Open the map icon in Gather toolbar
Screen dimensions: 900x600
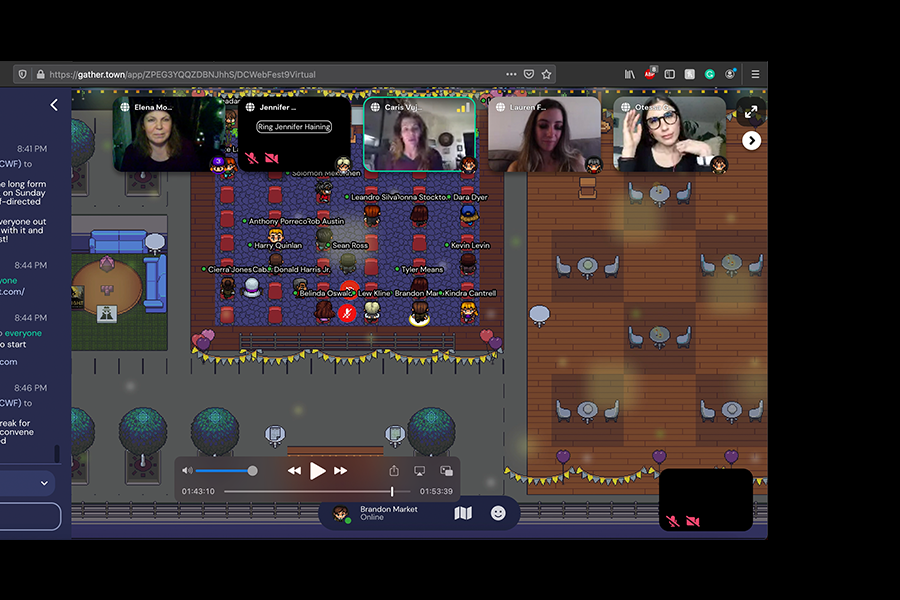pos(463,513)
